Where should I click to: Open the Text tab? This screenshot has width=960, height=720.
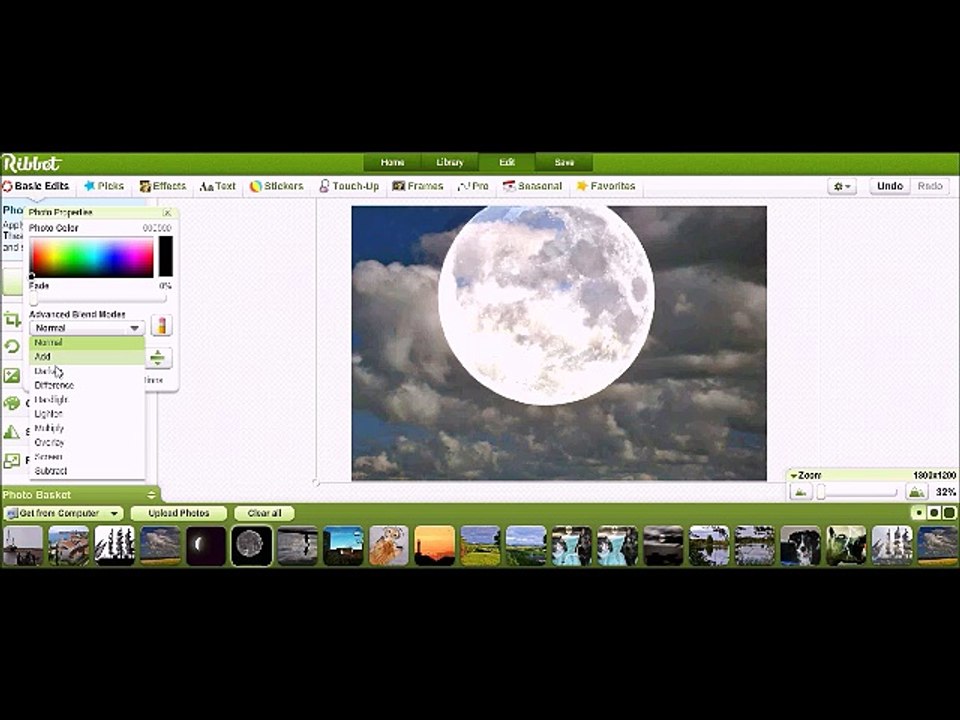click(217, 186)
